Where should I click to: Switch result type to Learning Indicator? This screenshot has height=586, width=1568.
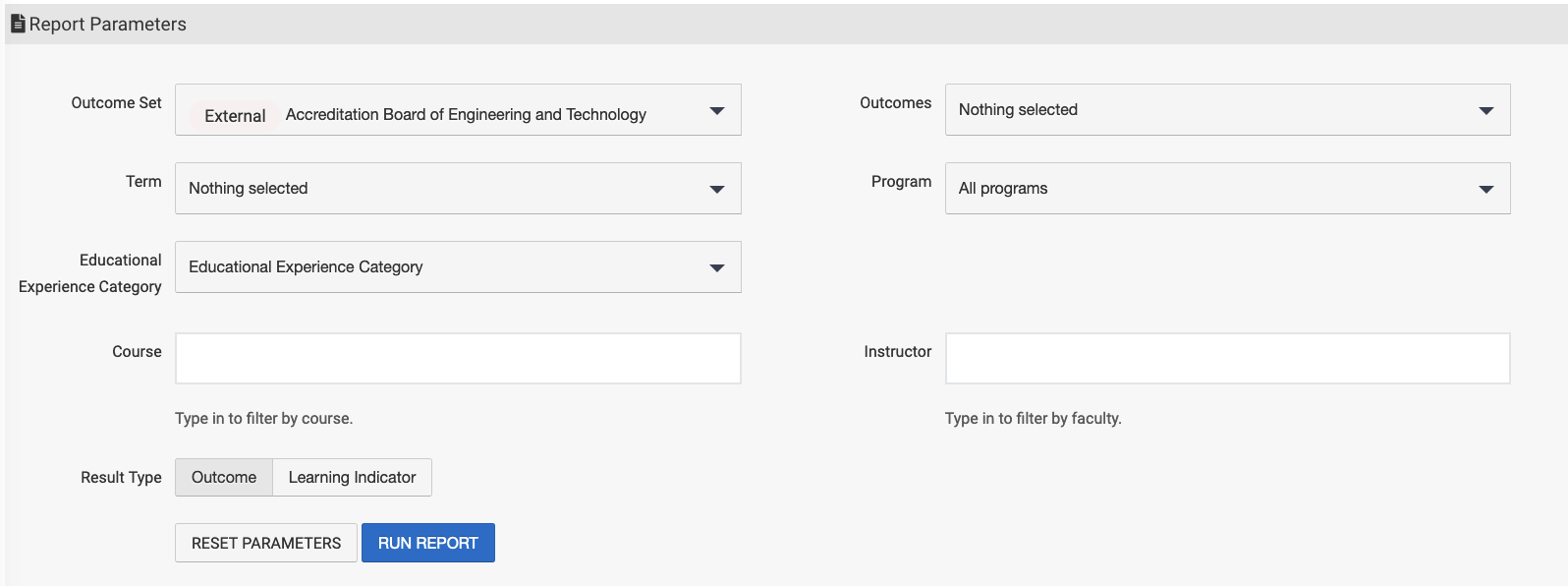[352, 478]
